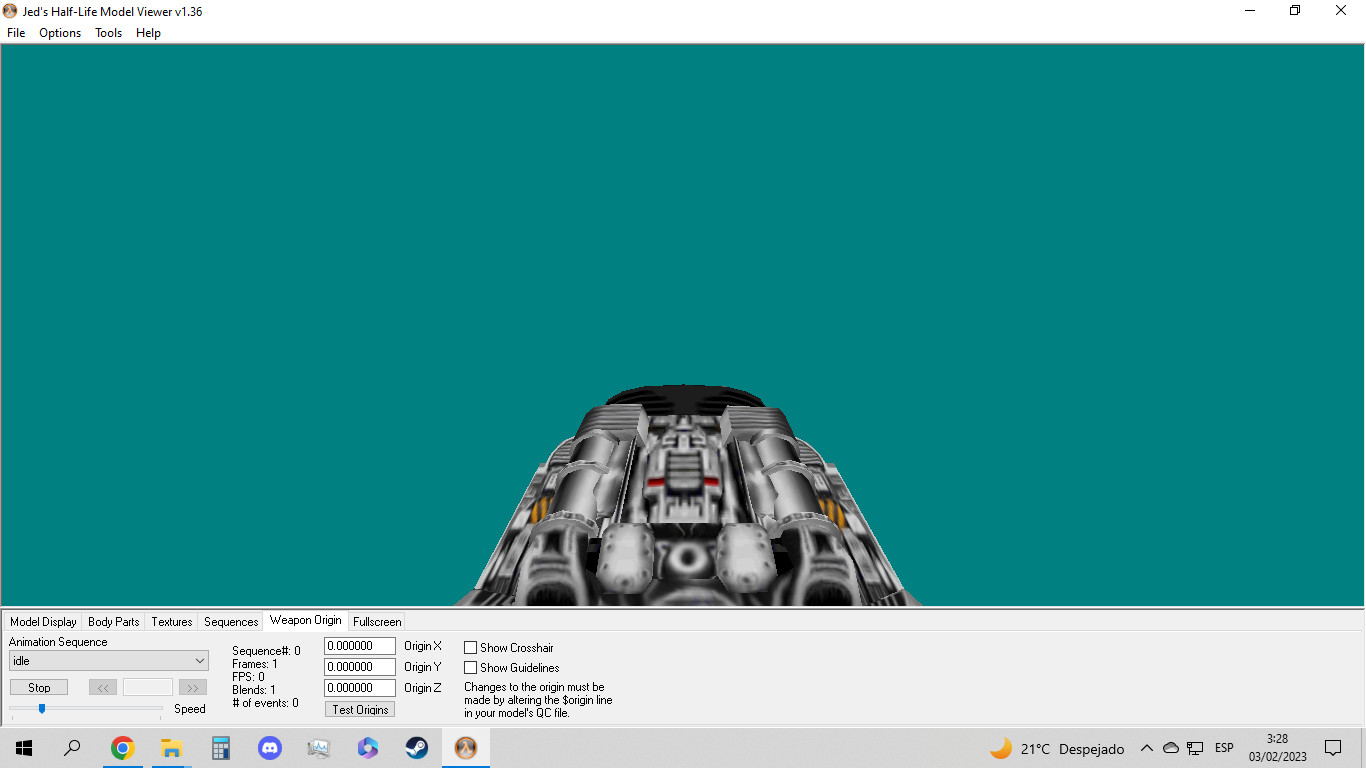Switch to the Textures tab
Viewport: 1366px width, 768px height.
pyautogui.click(x=172, y=622)
